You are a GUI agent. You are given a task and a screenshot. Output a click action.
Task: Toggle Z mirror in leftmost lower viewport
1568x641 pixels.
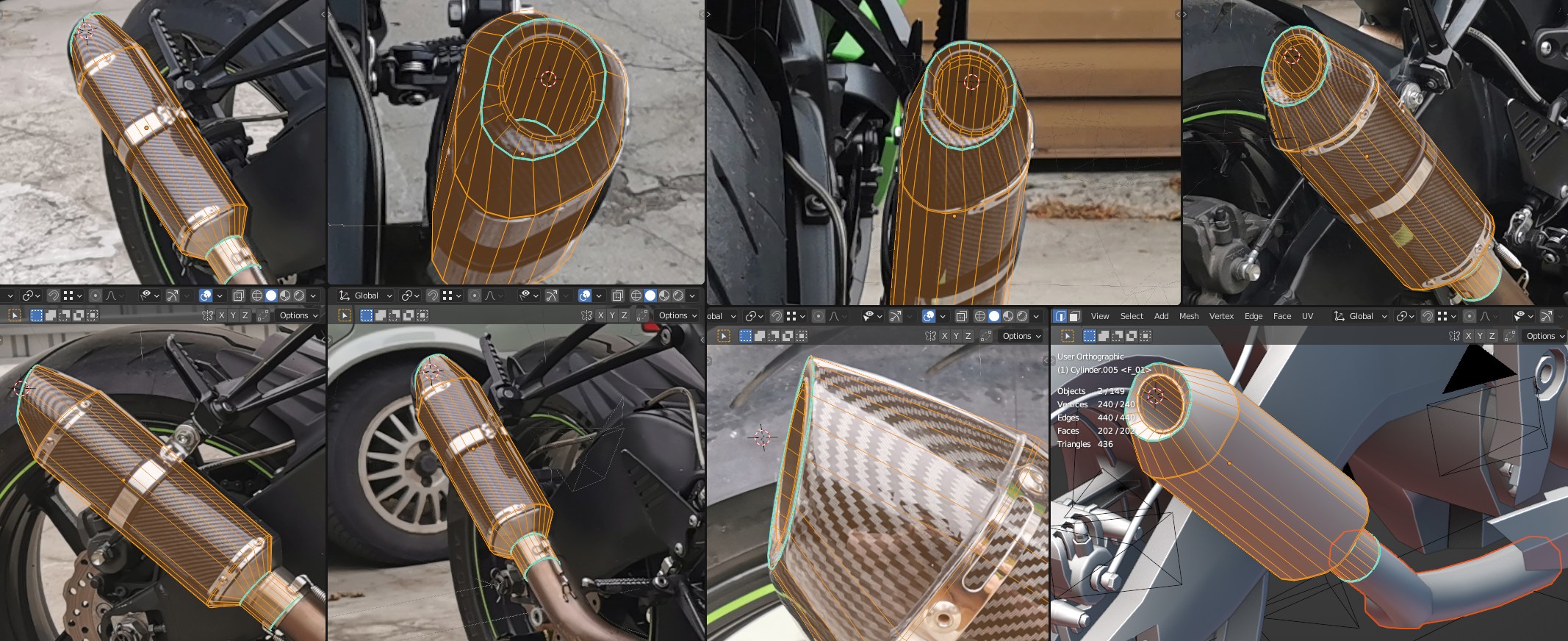pos(245,315)
